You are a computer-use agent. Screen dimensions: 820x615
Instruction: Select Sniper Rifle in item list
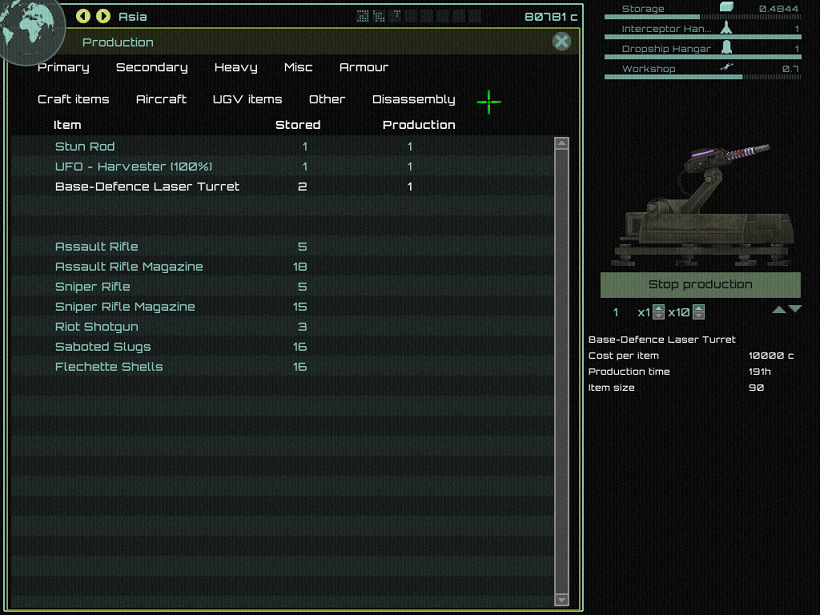[282, 287]
